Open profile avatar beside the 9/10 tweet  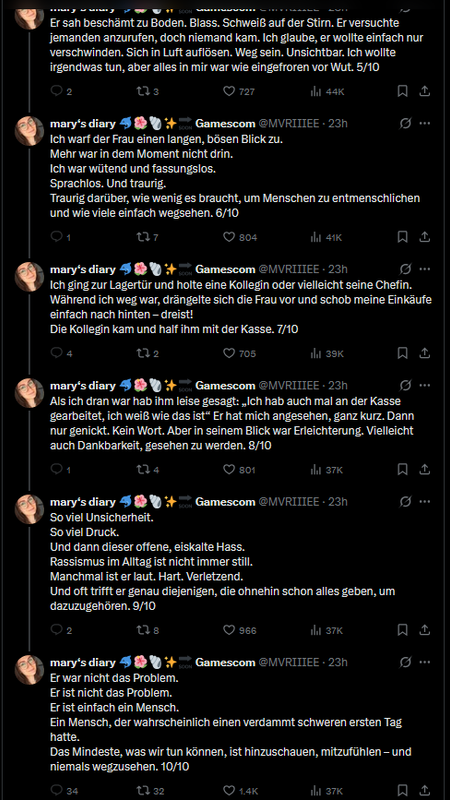click(x=29, y=509)
